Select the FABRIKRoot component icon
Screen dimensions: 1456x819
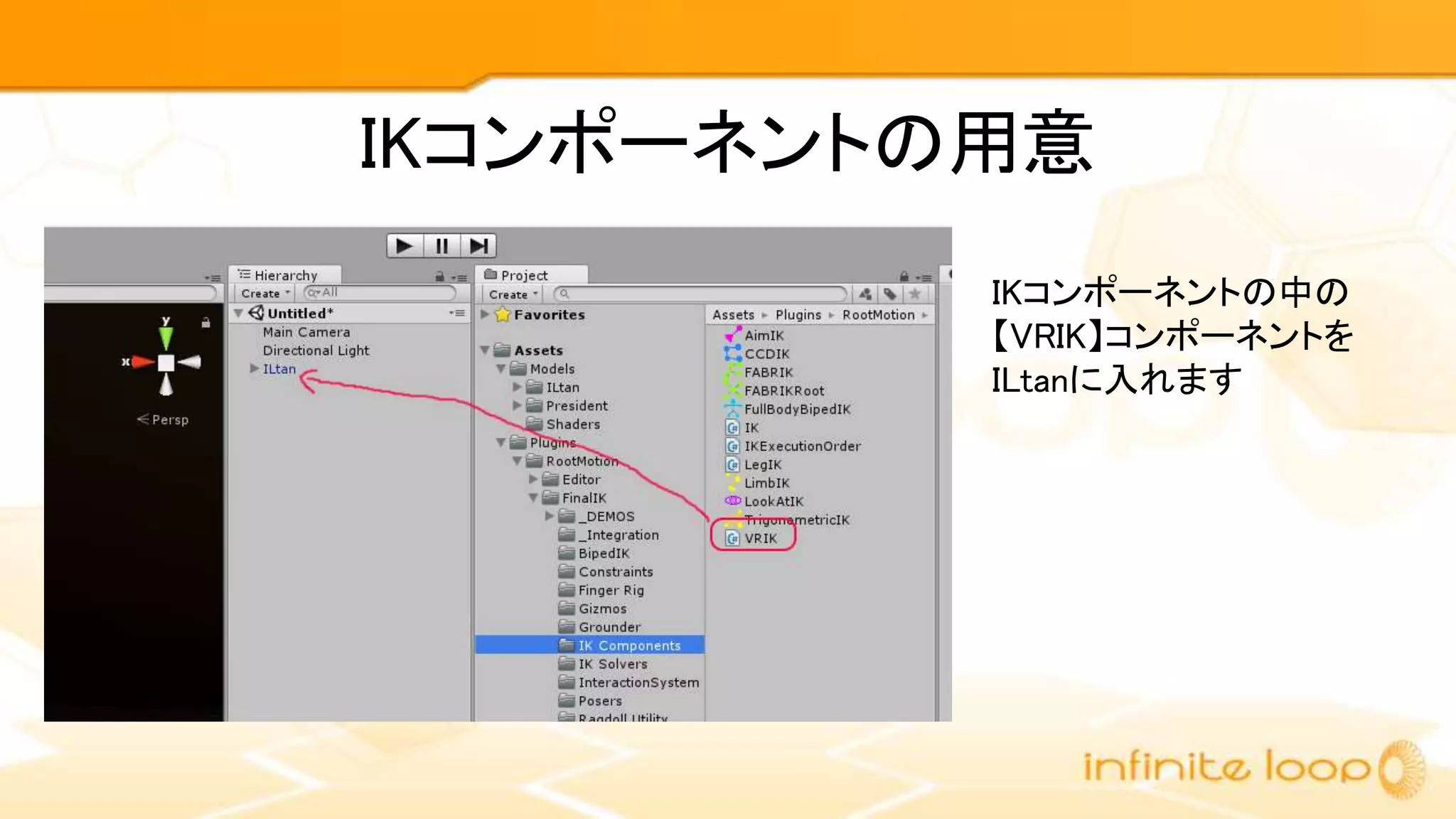(x=732, y=390)
